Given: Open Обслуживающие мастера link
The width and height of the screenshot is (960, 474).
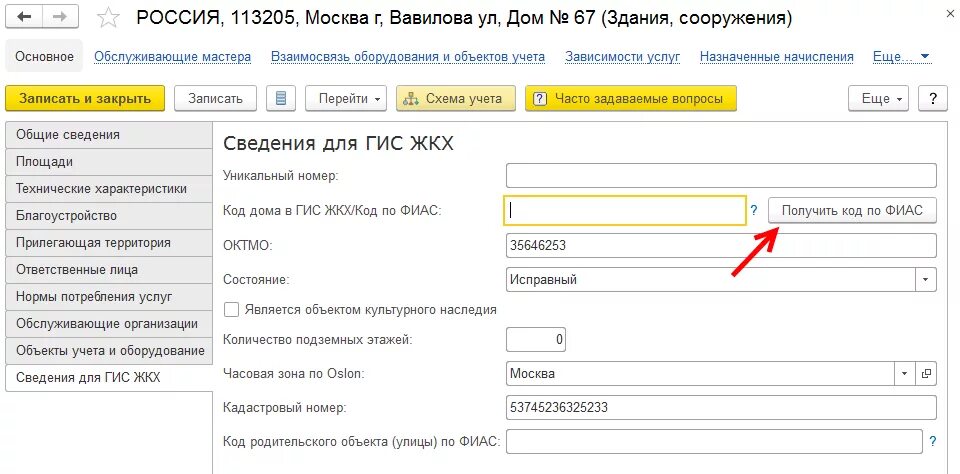Looking at the screenshot, I should pyautogui.click(x=172, y=57).
